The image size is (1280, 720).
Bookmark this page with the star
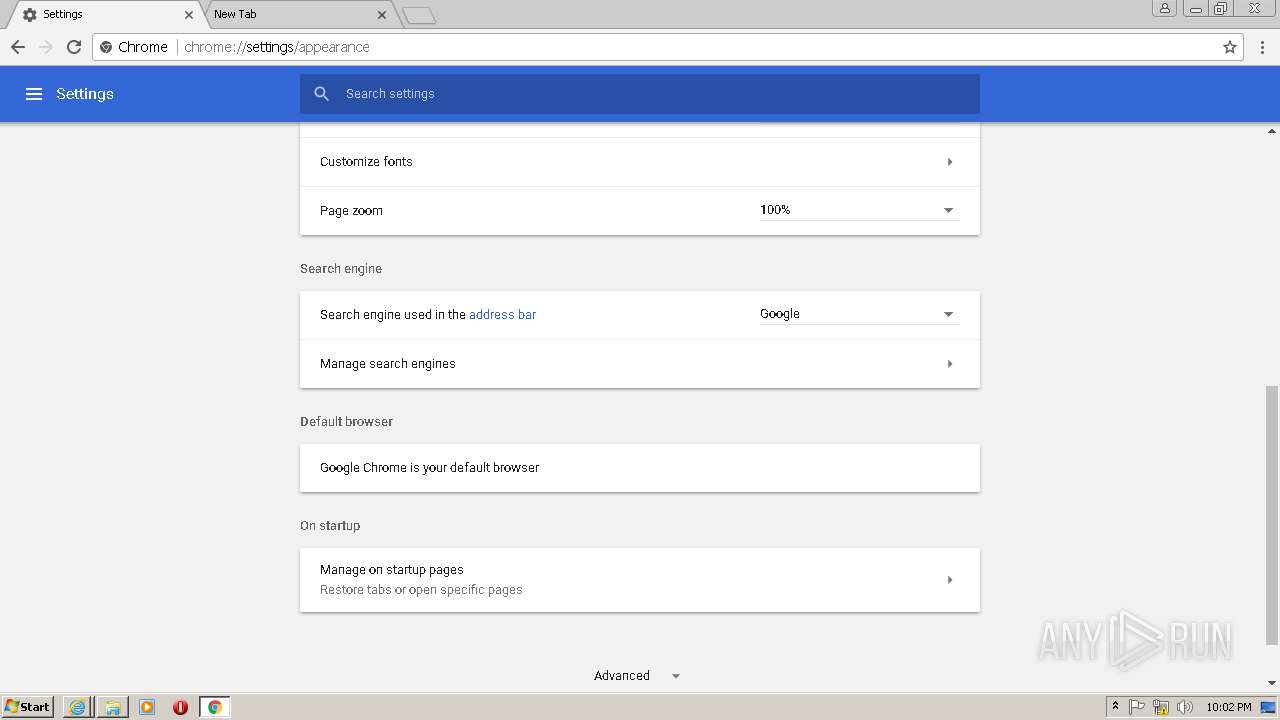pos(1230,47)
